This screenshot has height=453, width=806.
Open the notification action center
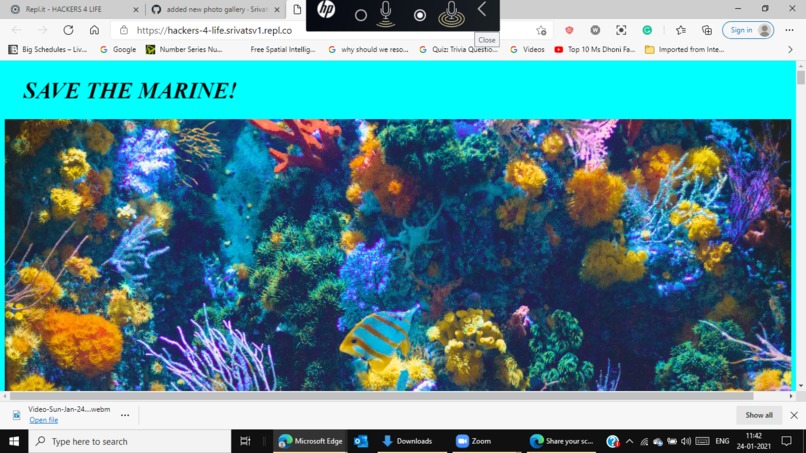786,441
